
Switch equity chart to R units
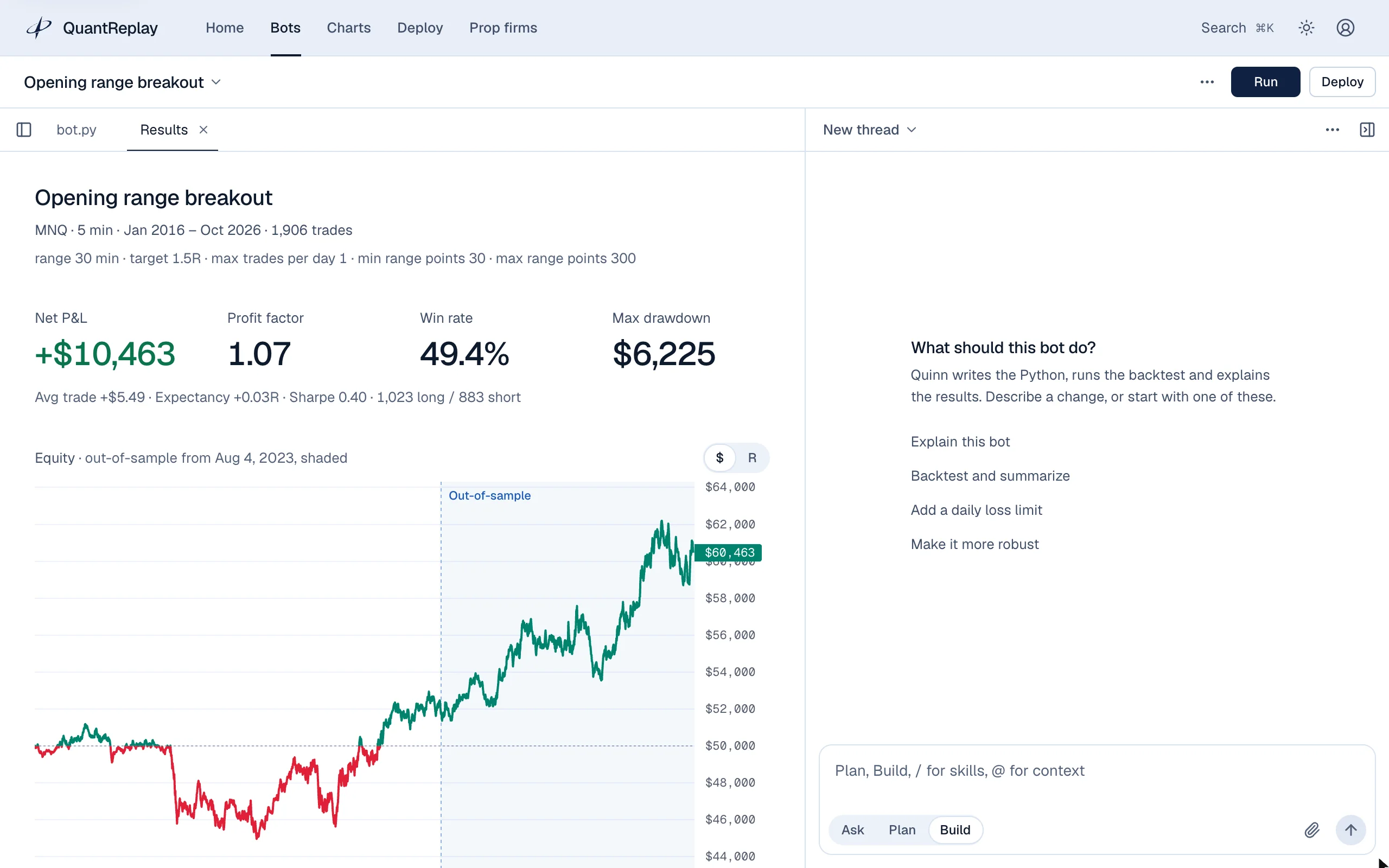[752, 457]
